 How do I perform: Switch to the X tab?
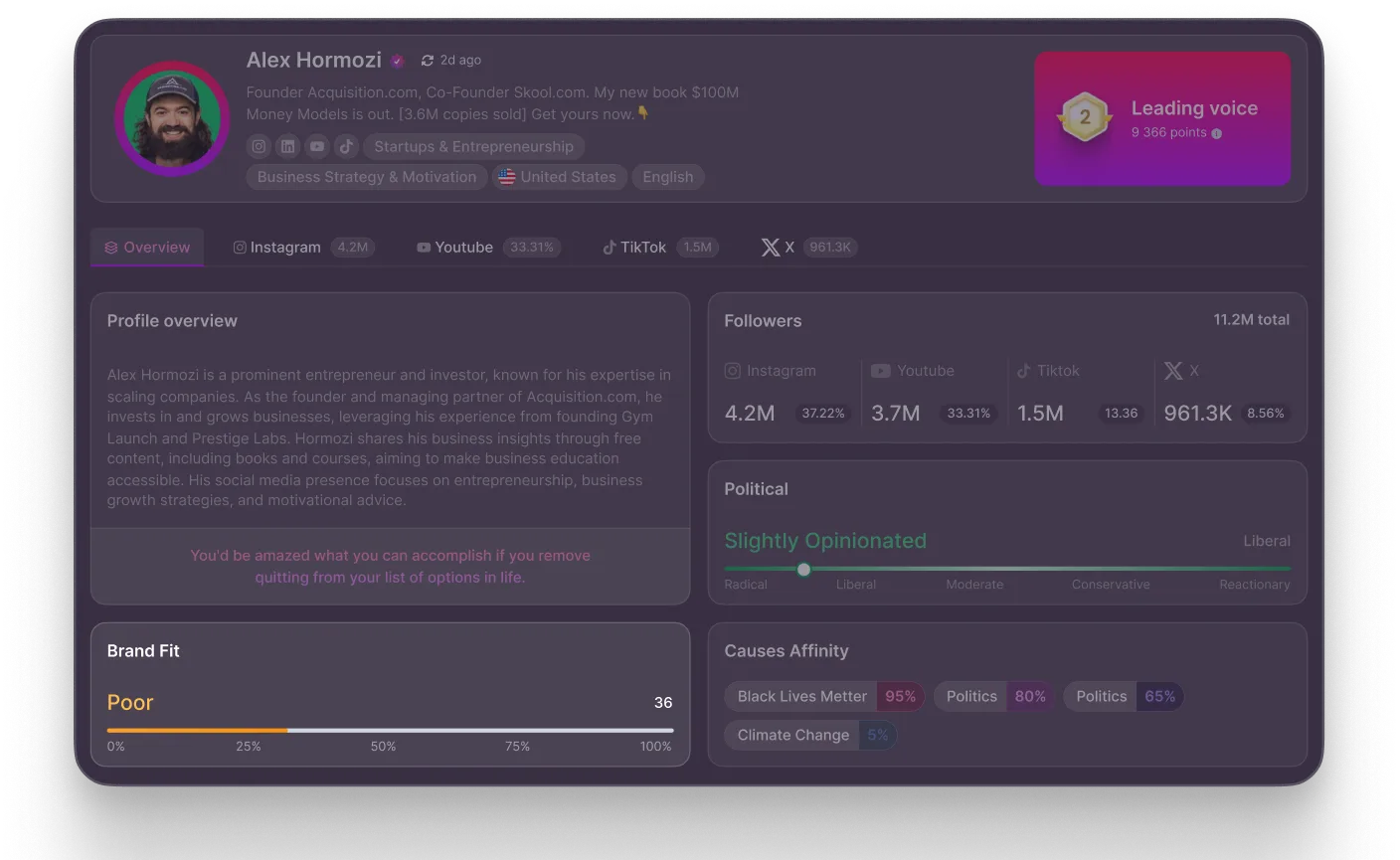coord(808,248)
